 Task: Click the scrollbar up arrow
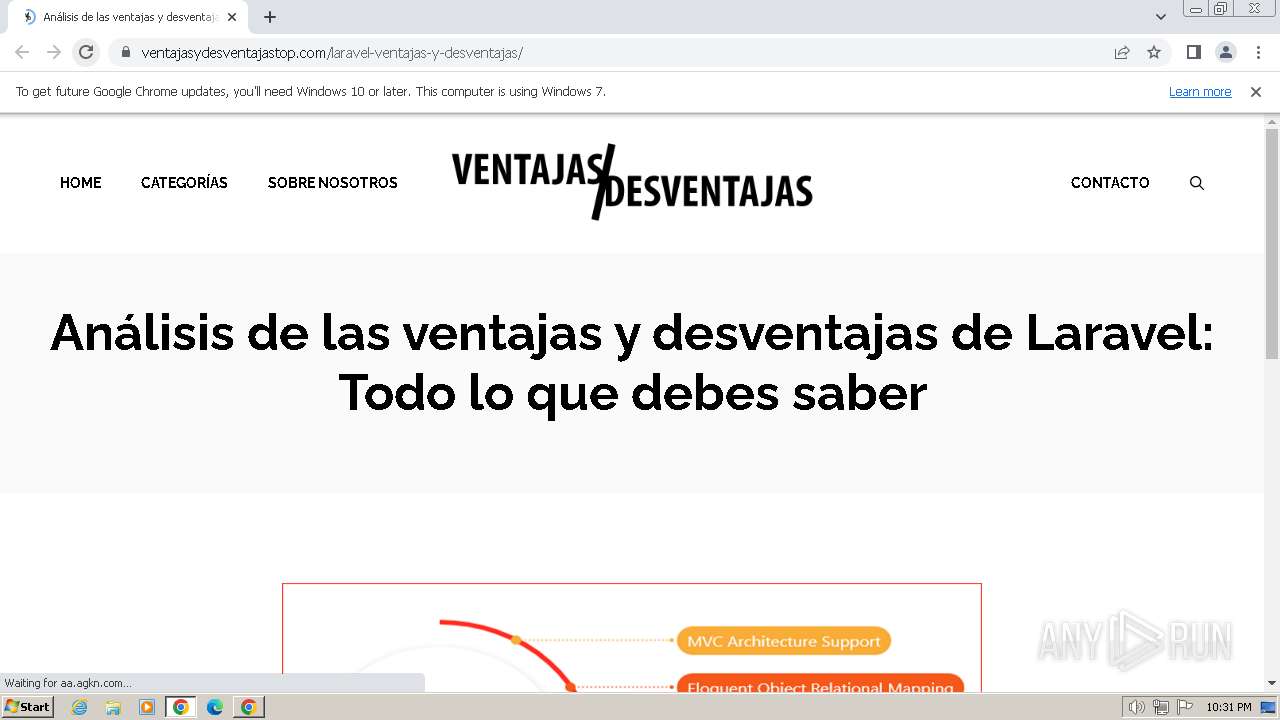[x=1272, y=121]
